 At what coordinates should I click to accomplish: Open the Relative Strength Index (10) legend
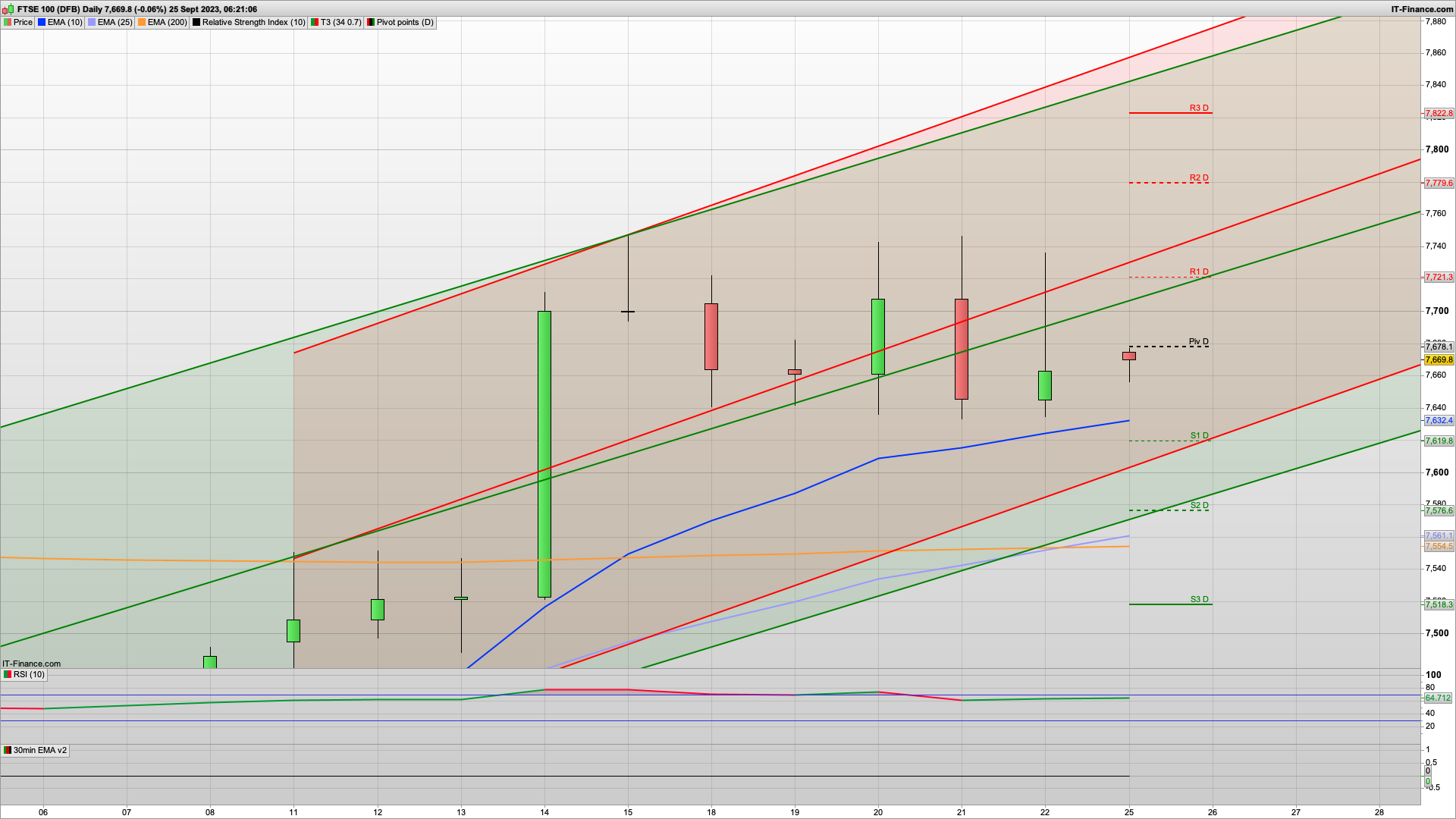(249, 22)
